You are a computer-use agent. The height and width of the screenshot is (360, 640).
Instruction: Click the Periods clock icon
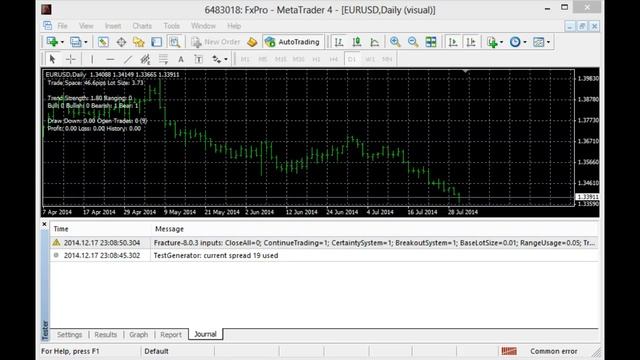click(x=515, y=42)
